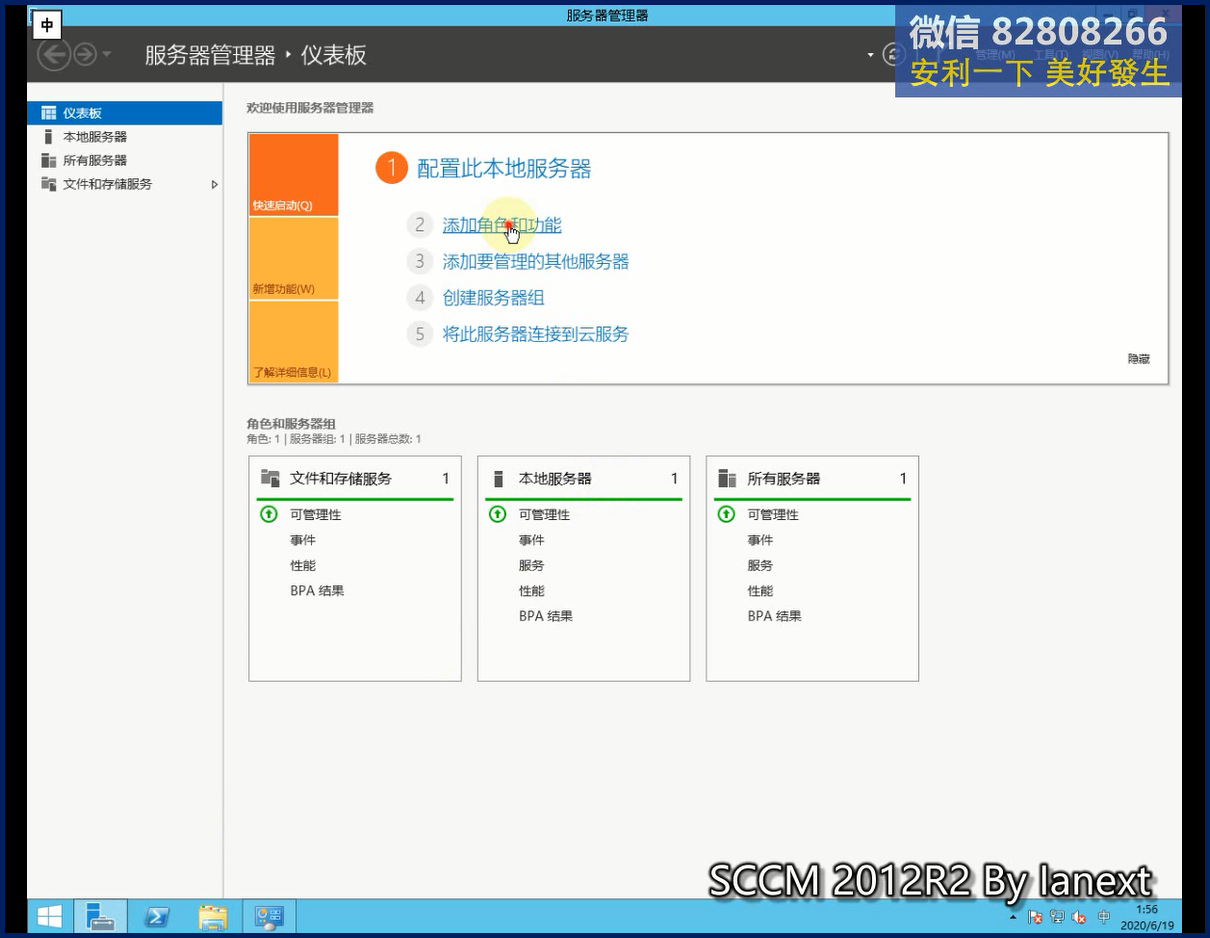1210x938 pixels.
Task: Open File Explorer from the taskbar
Action: click(x=213, y=916)
